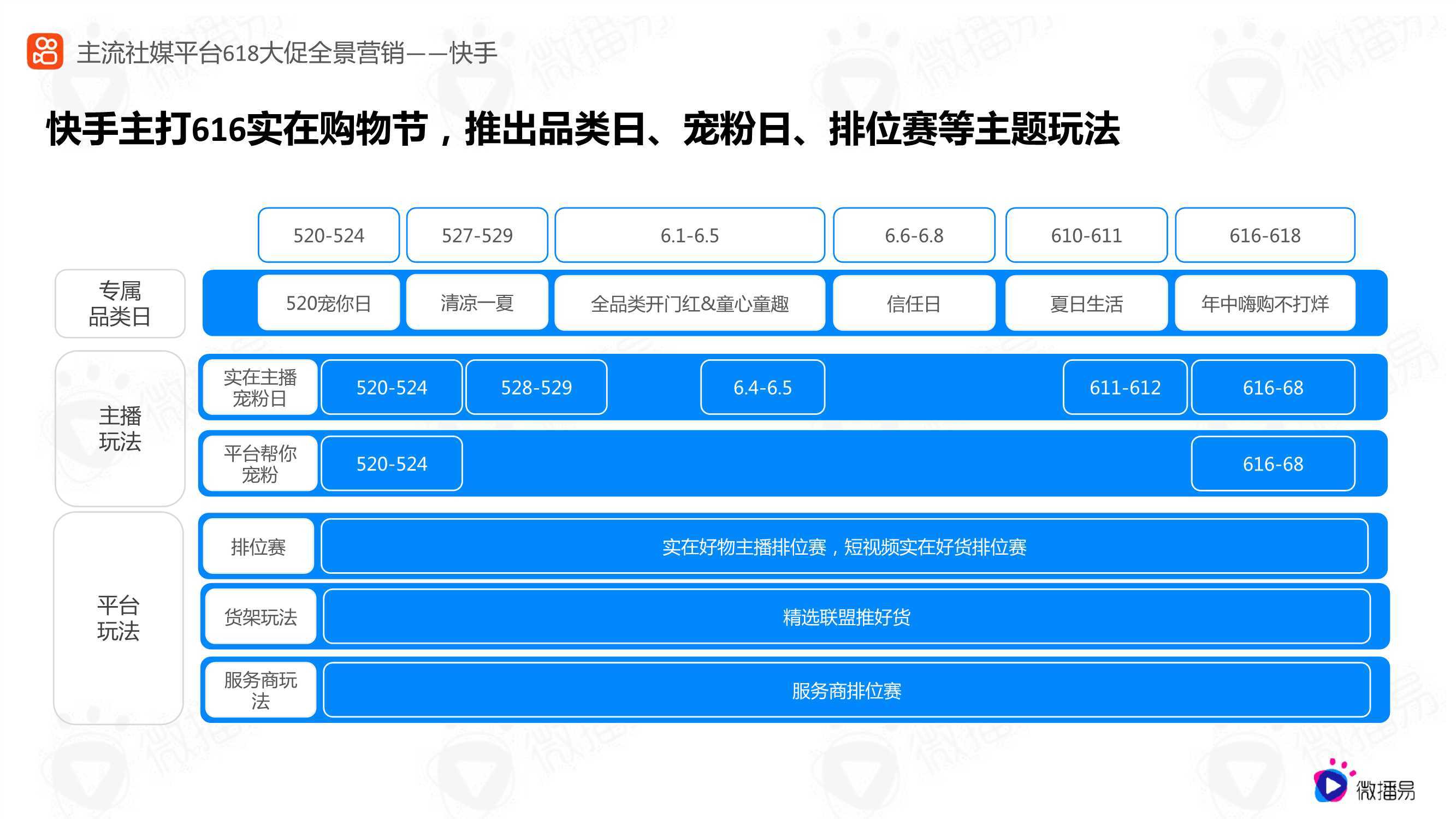Click the 520宠你日 box
Viewport: 1456px width, 819px height.
(328, 303)
